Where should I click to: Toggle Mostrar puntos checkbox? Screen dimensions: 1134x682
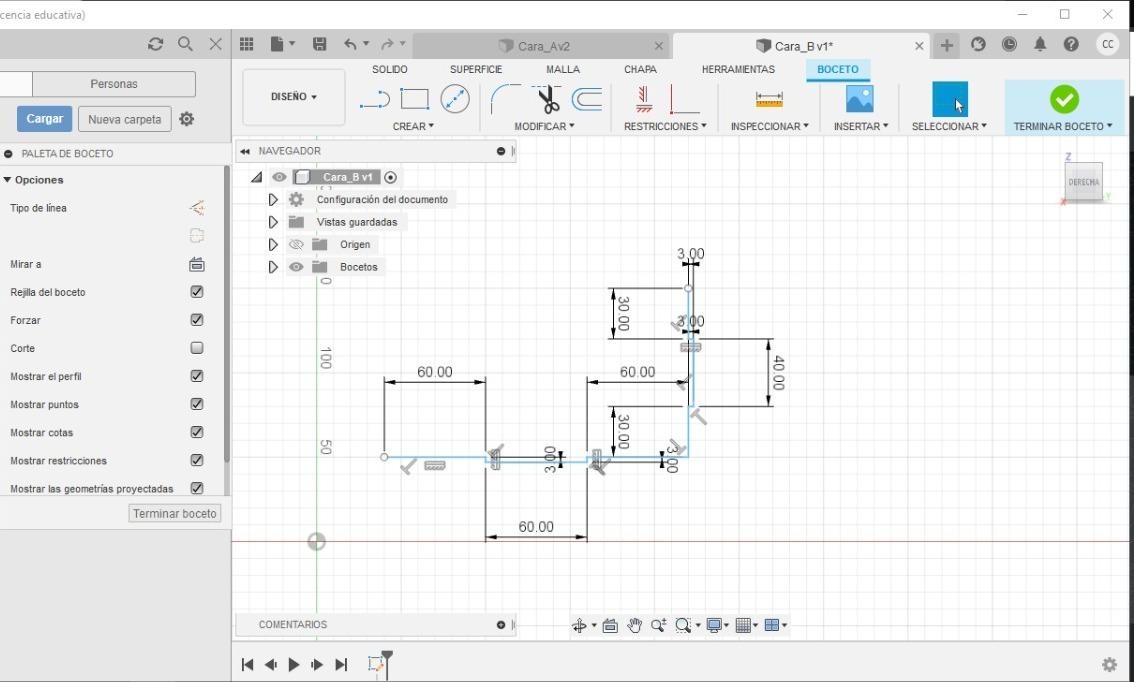click(197, 404)
